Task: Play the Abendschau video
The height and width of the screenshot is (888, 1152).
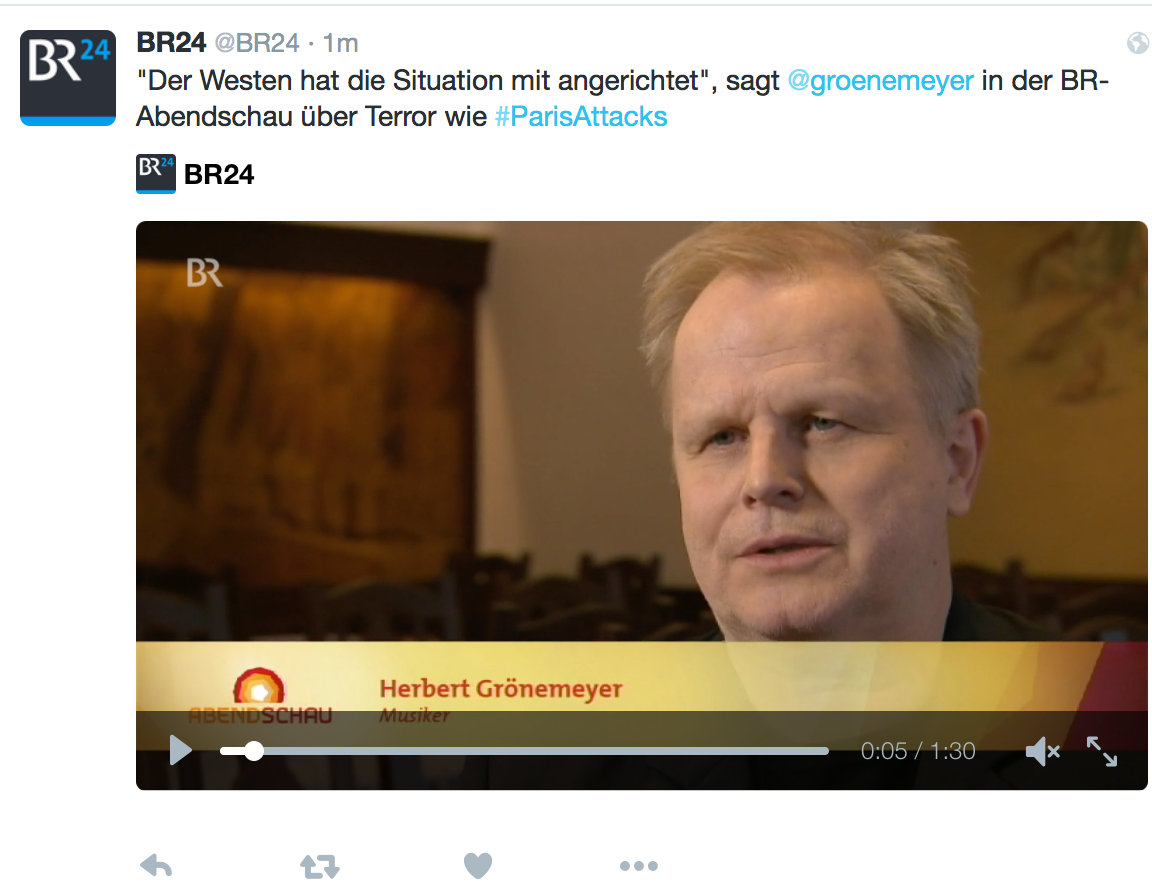Action: pos(180,750)
